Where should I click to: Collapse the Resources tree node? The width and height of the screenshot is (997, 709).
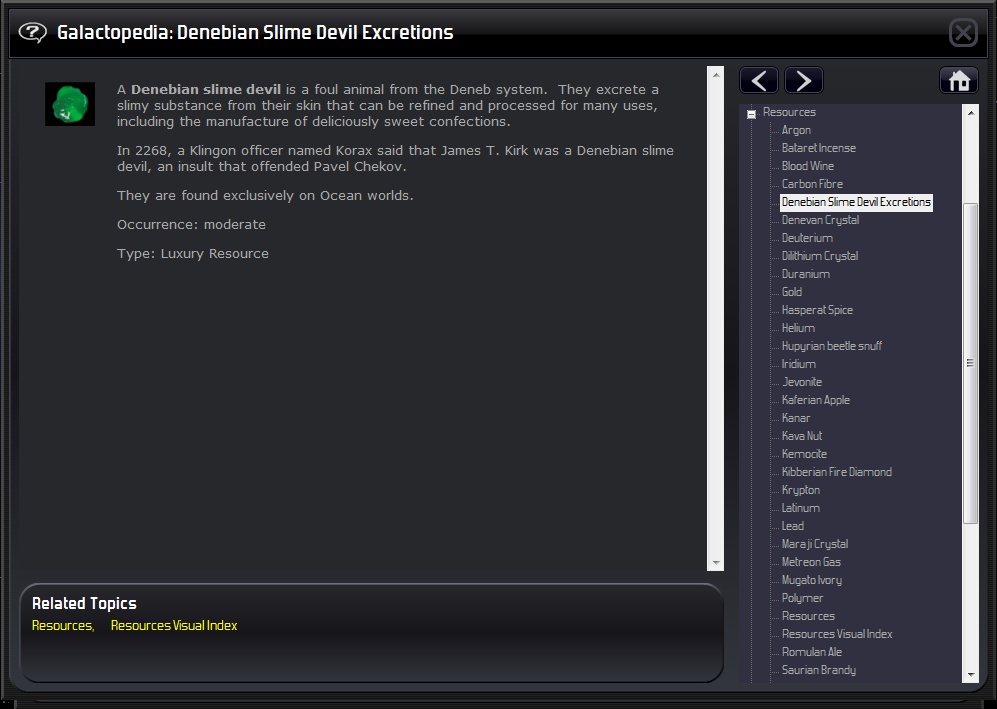(751, 114)
